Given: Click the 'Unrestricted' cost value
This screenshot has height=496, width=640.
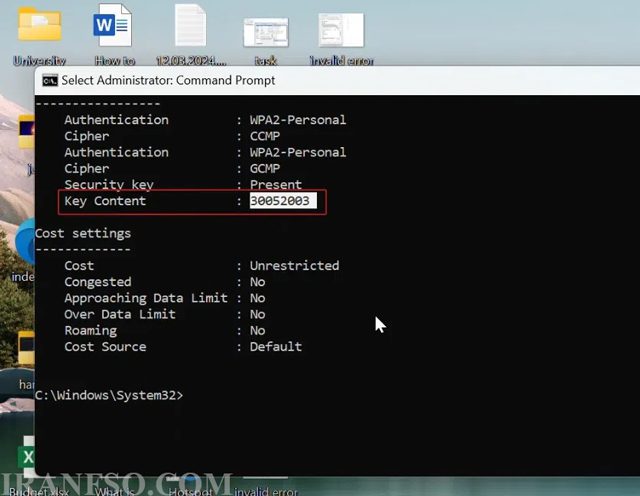Looking at the screenshot, I should point(294,265).
